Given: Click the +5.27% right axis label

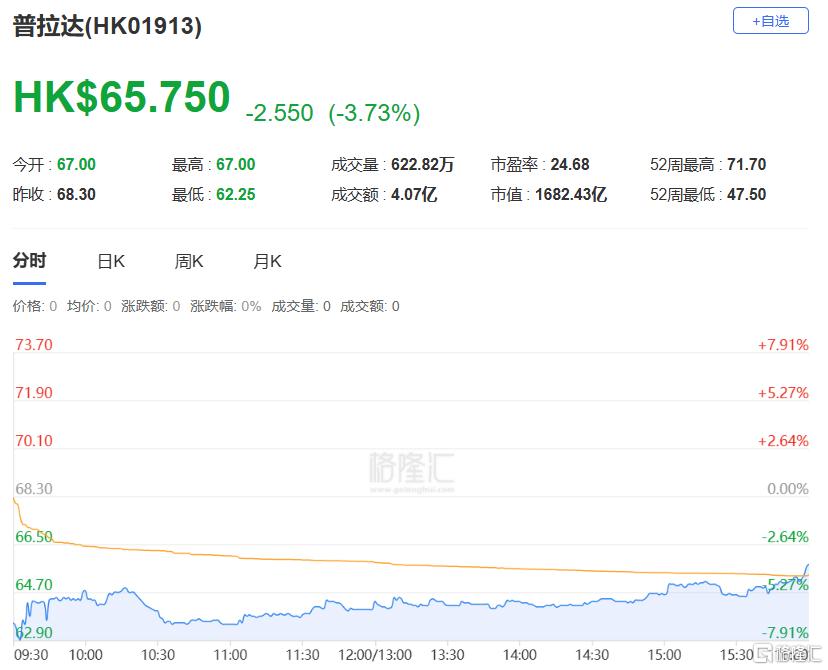Looking at the screenshot, I should (783, 393).
